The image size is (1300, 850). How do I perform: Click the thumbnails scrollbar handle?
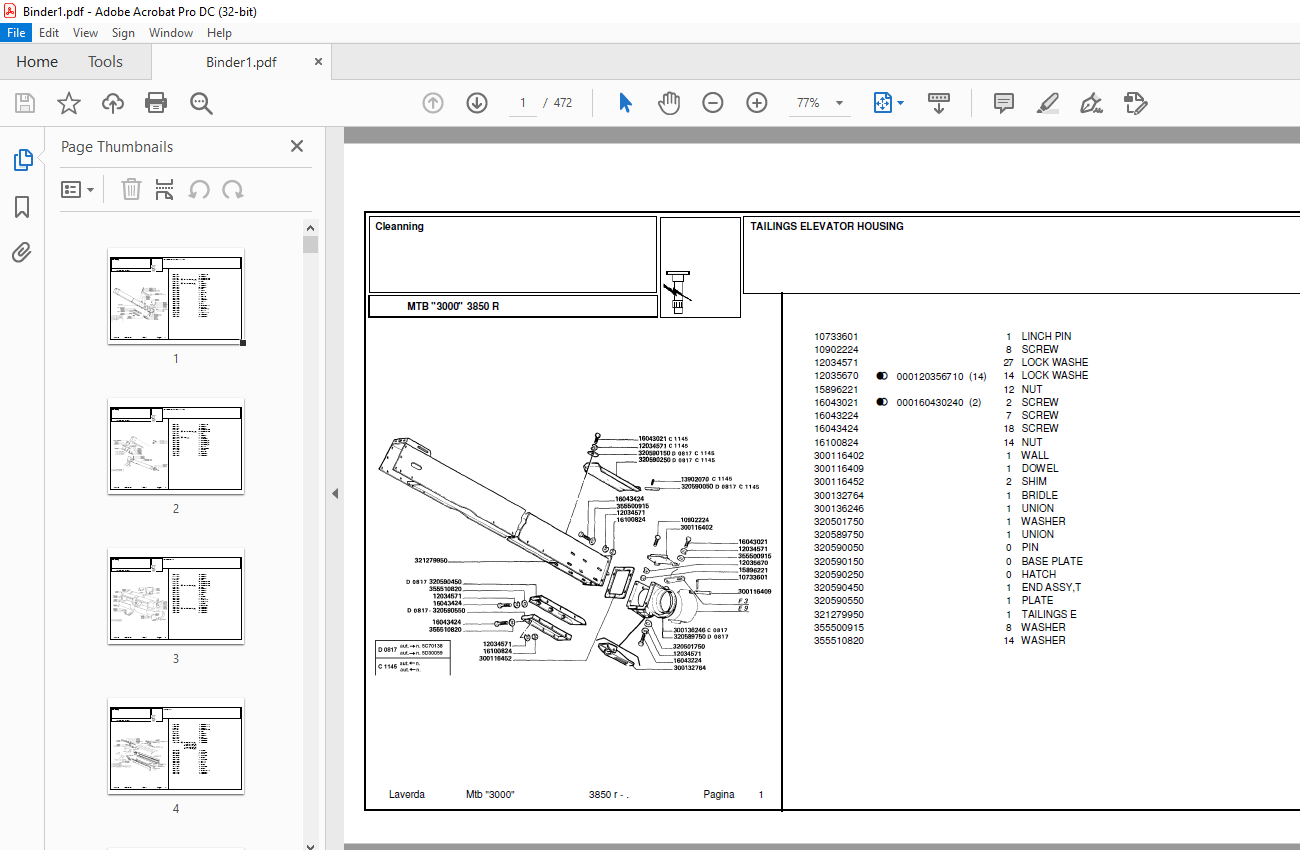tap(310, 245)
